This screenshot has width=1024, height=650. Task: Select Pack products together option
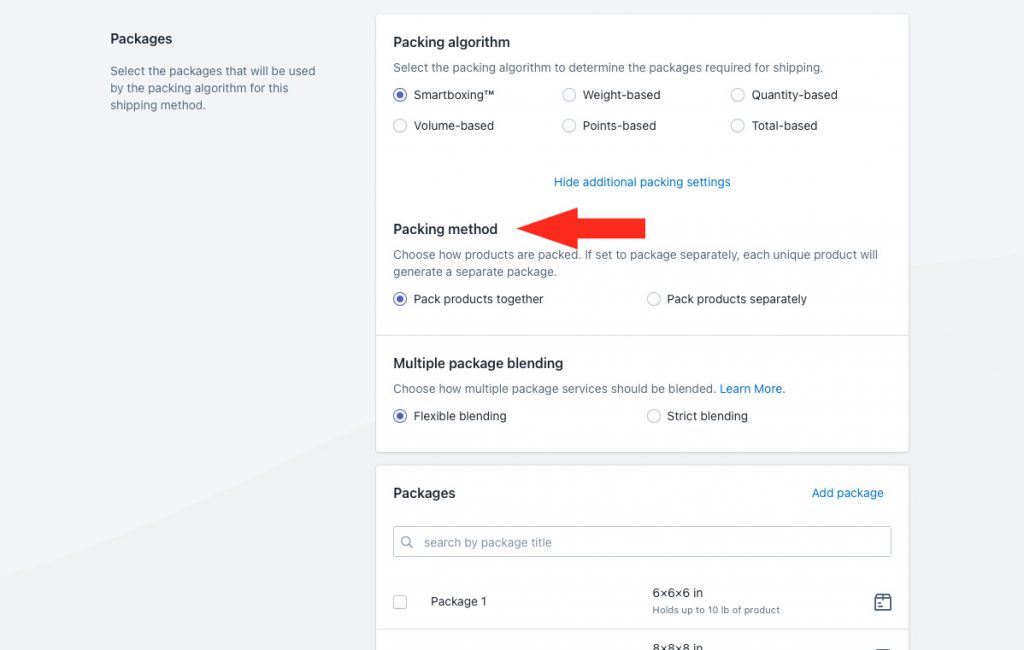[400, 299]
